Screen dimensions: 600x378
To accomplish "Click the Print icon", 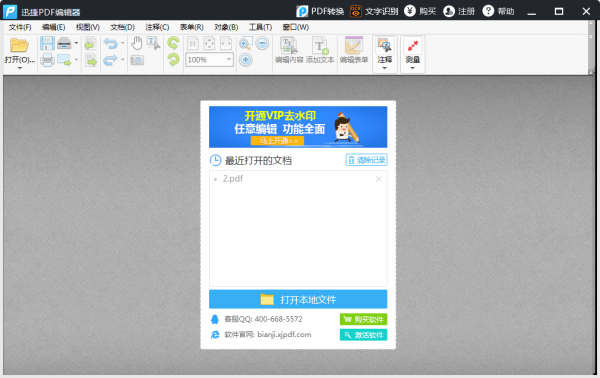I will 47,60.
